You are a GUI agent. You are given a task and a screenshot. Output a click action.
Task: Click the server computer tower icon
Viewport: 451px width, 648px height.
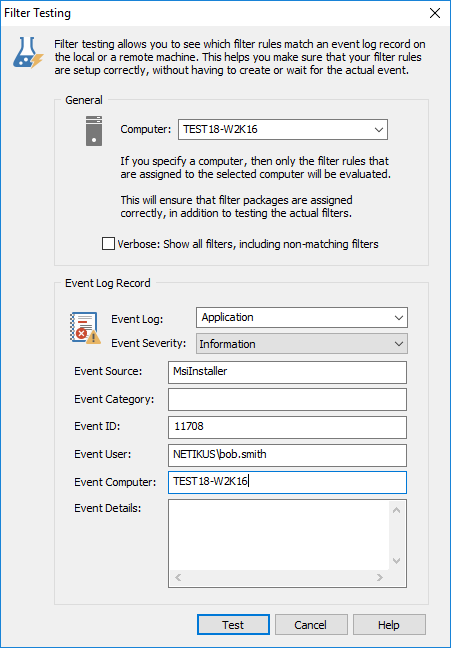(x=94, y=131)
